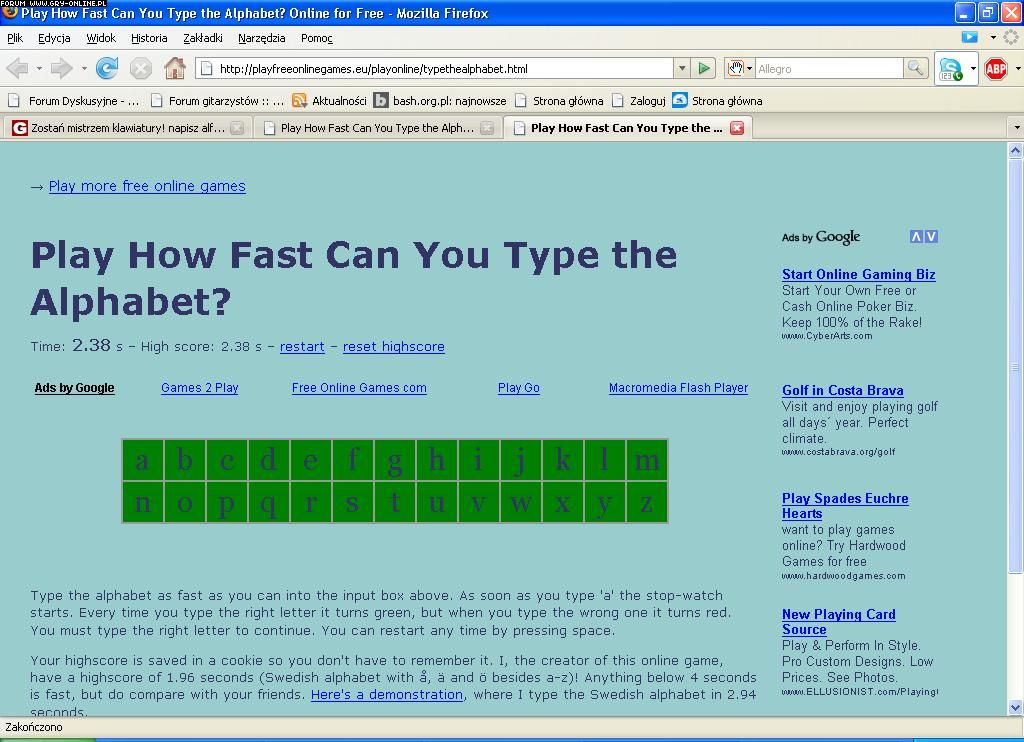Open the list all tabs dropdown
Image resolution: width=1024 pixels, height=742 pixels.
tap(1017, 128)
